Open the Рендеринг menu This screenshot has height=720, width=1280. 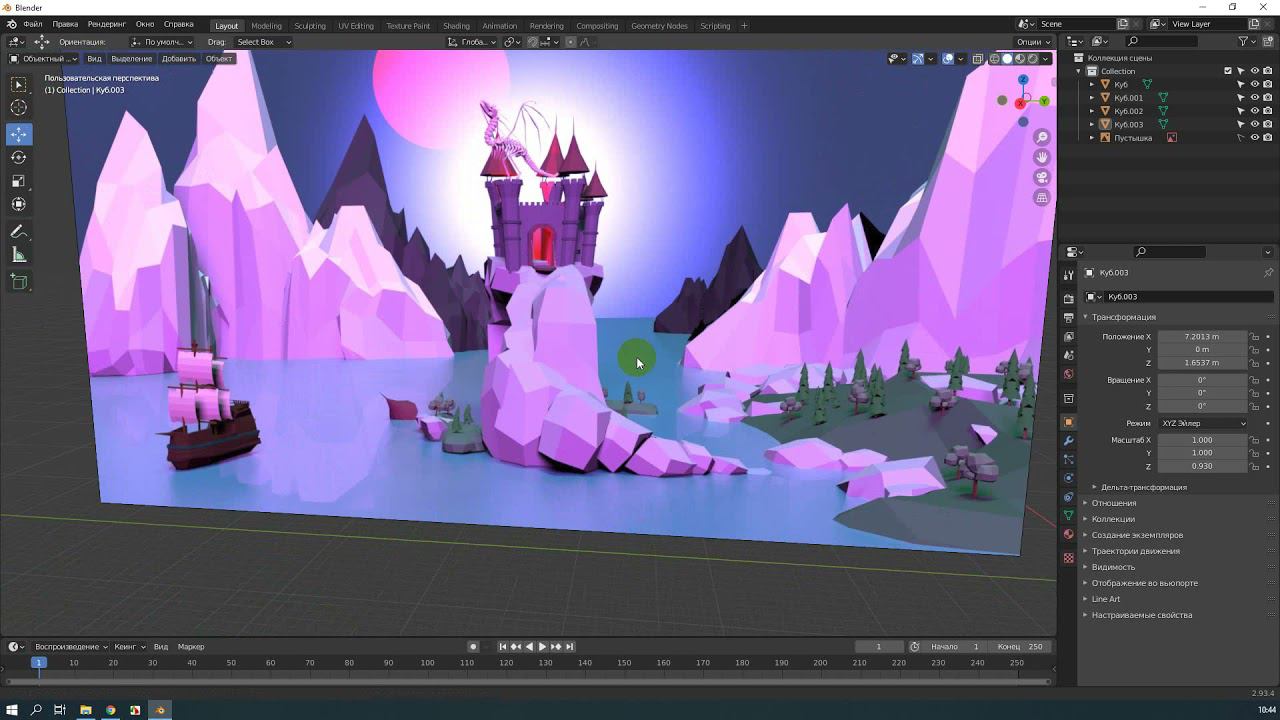click(x=107, y=24)
